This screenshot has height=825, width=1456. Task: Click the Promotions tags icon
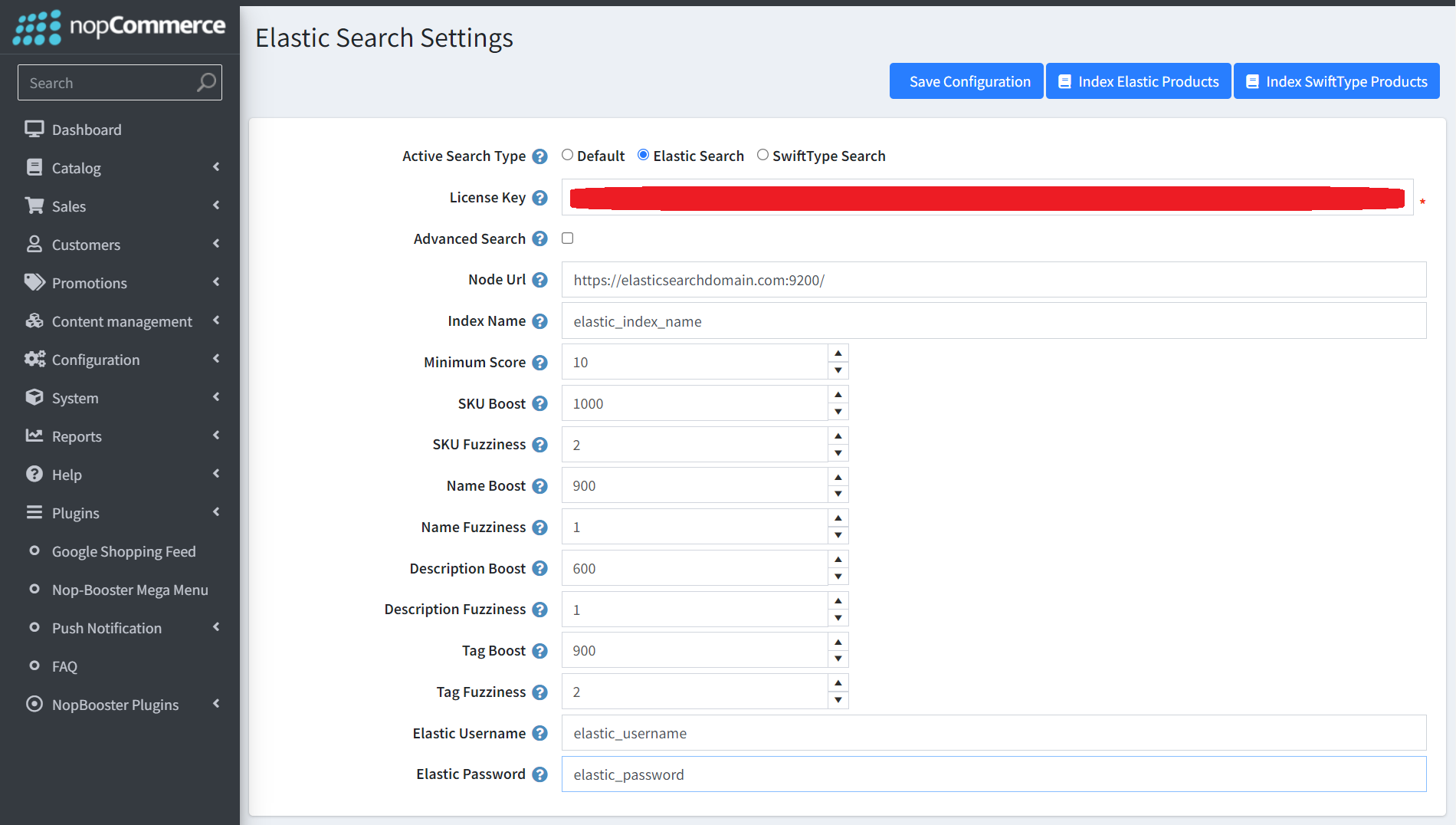pyautogui.click(x=34, y=282)
